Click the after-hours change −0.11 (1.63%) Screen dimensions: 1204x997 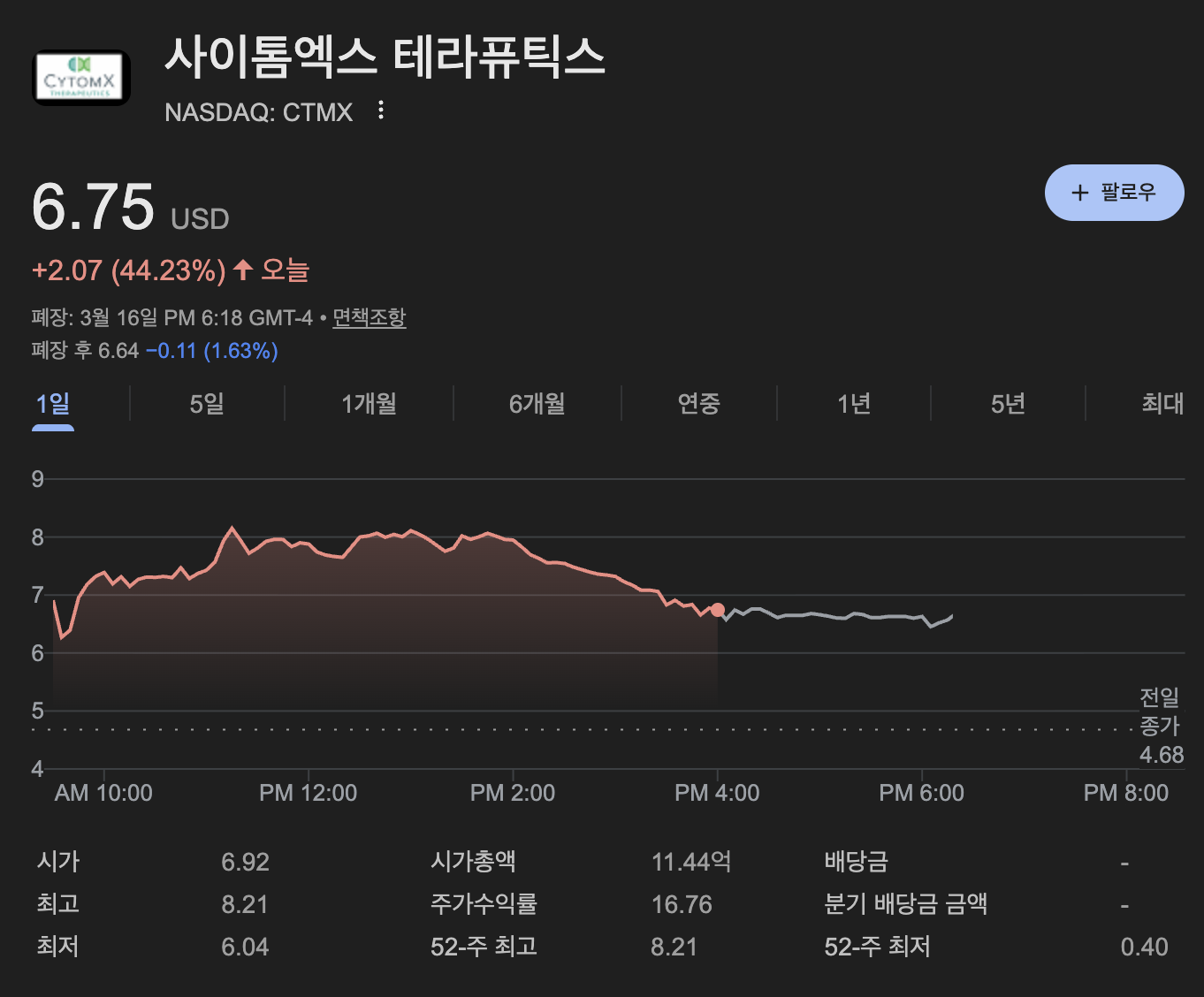coord(212,351)
